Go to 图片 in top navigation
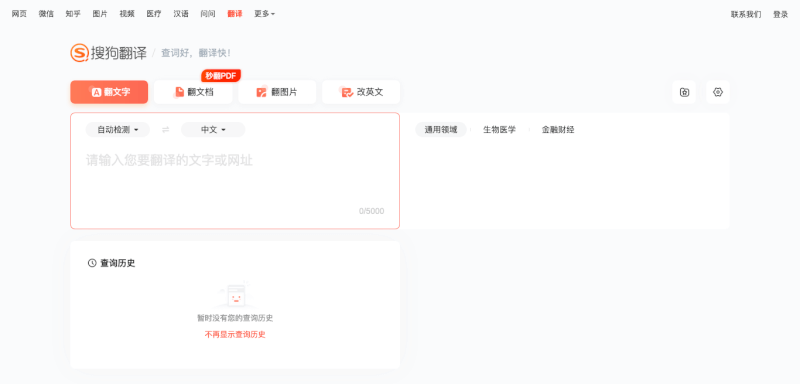Image resolution: width=800 pixels, height=384 pixels. (x=100, y=14)
